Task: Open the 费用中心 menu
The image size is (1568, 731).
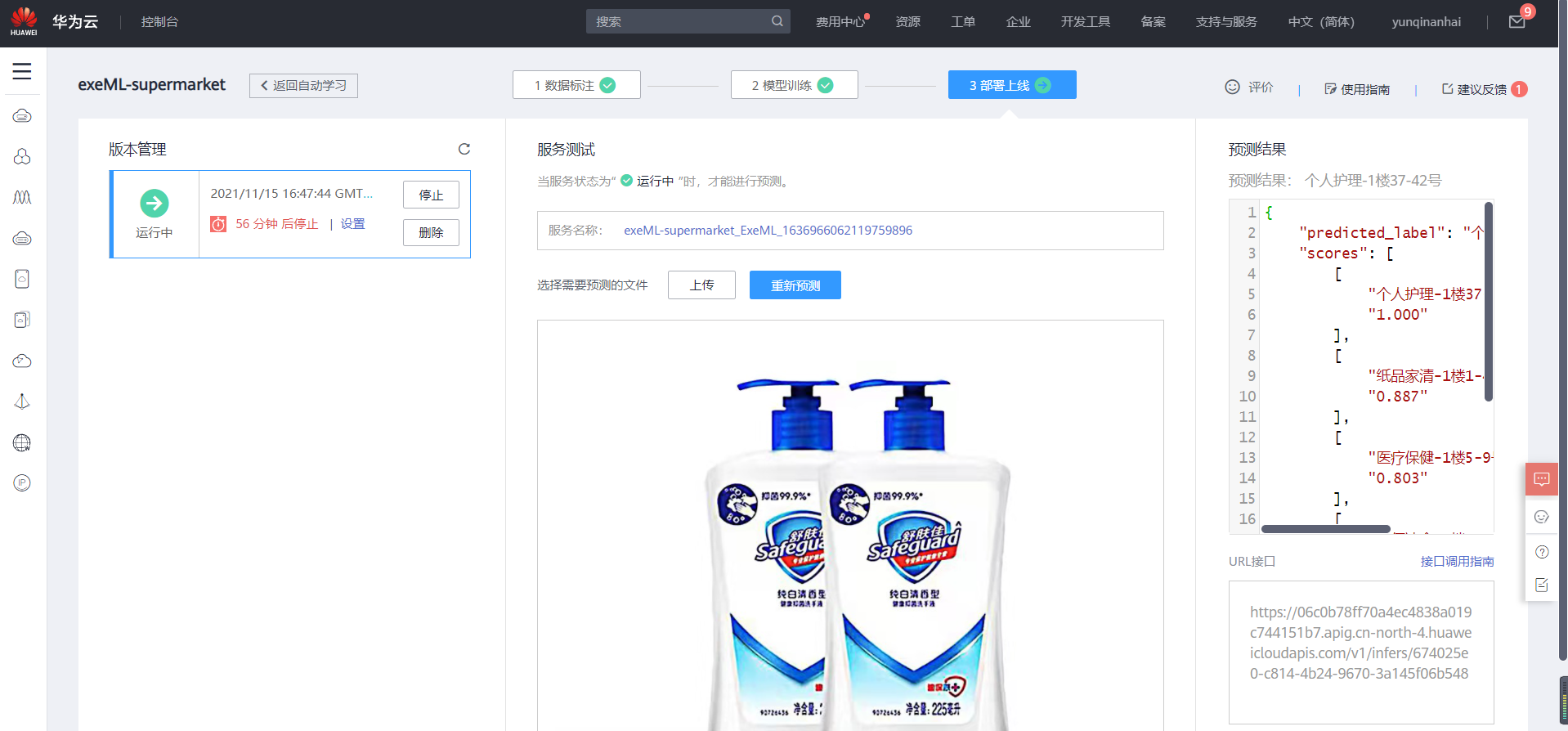Action: click(840, 22)
